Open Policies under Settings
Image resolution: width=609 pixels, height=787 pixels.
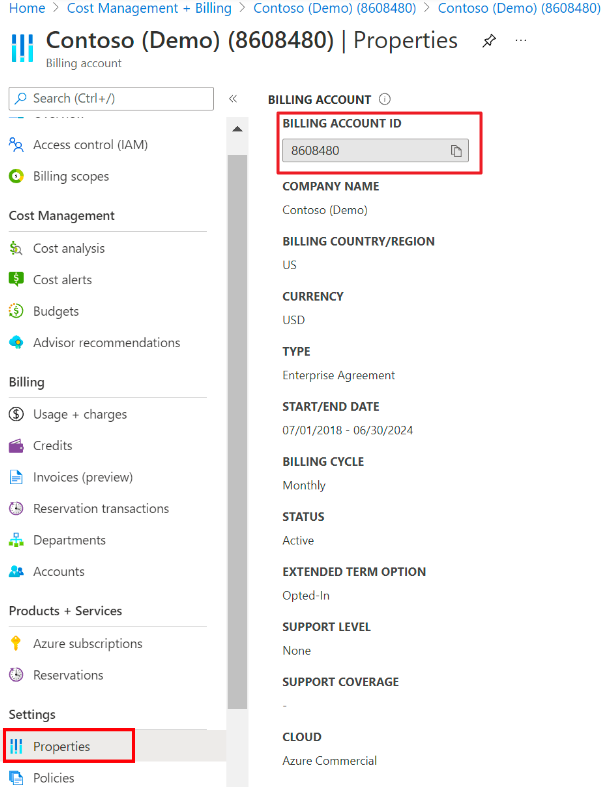[53, 778]
